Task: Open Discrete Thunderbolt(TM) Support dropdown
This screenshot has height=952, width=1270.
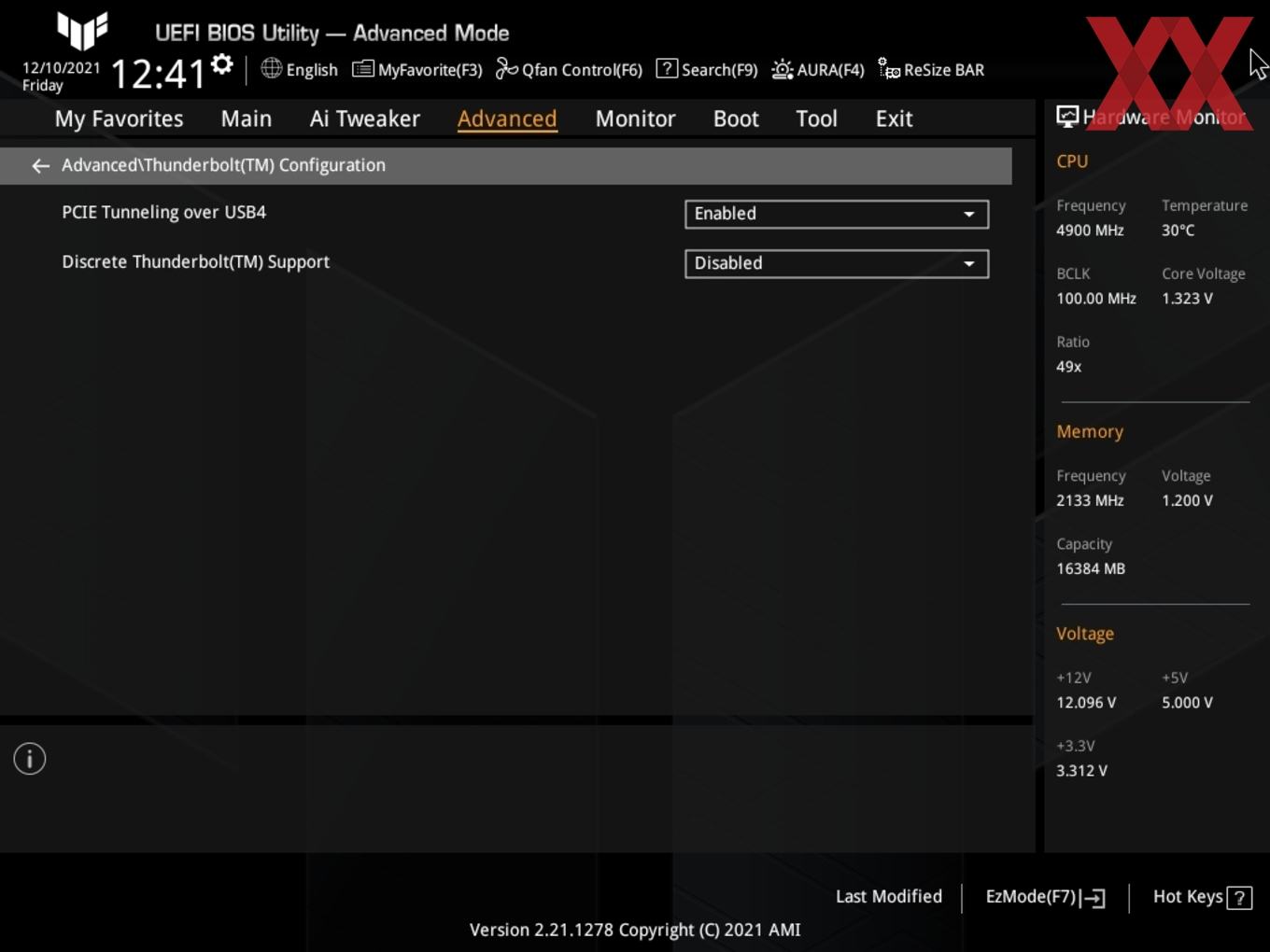Action: click(837, 263)
